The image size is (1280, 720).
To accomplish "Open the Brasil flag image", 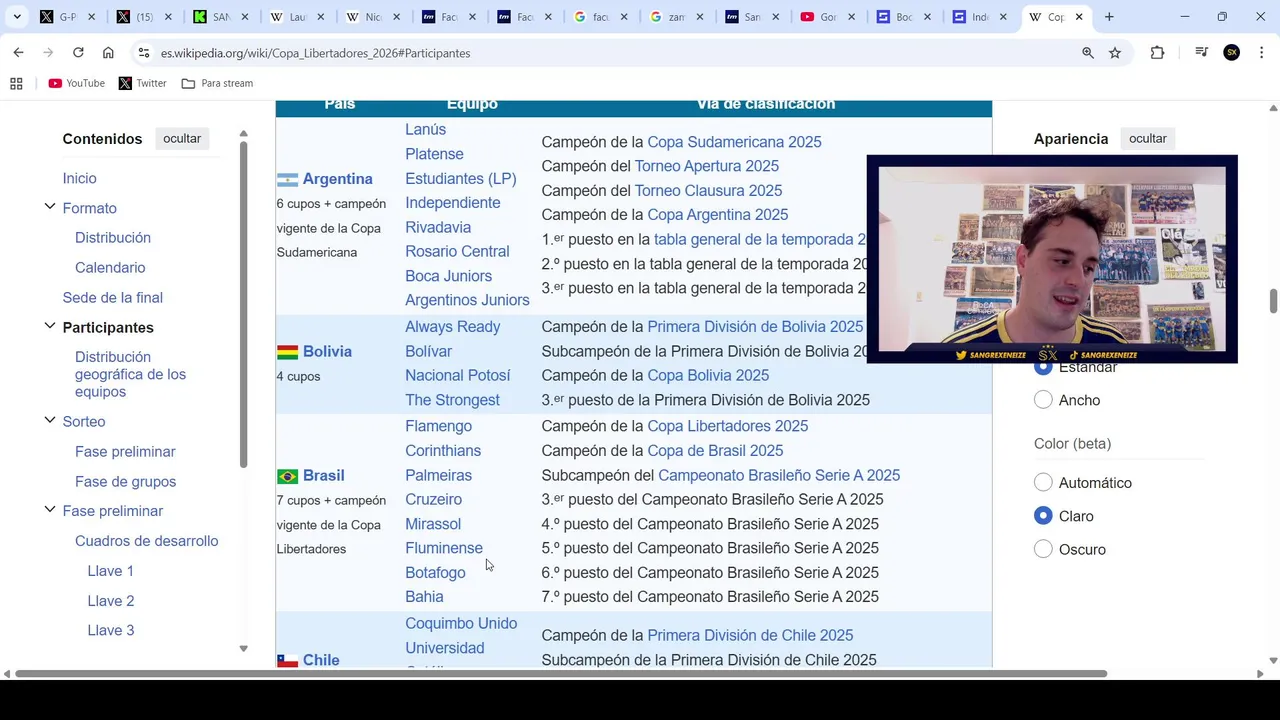I will tap(287, 476).
